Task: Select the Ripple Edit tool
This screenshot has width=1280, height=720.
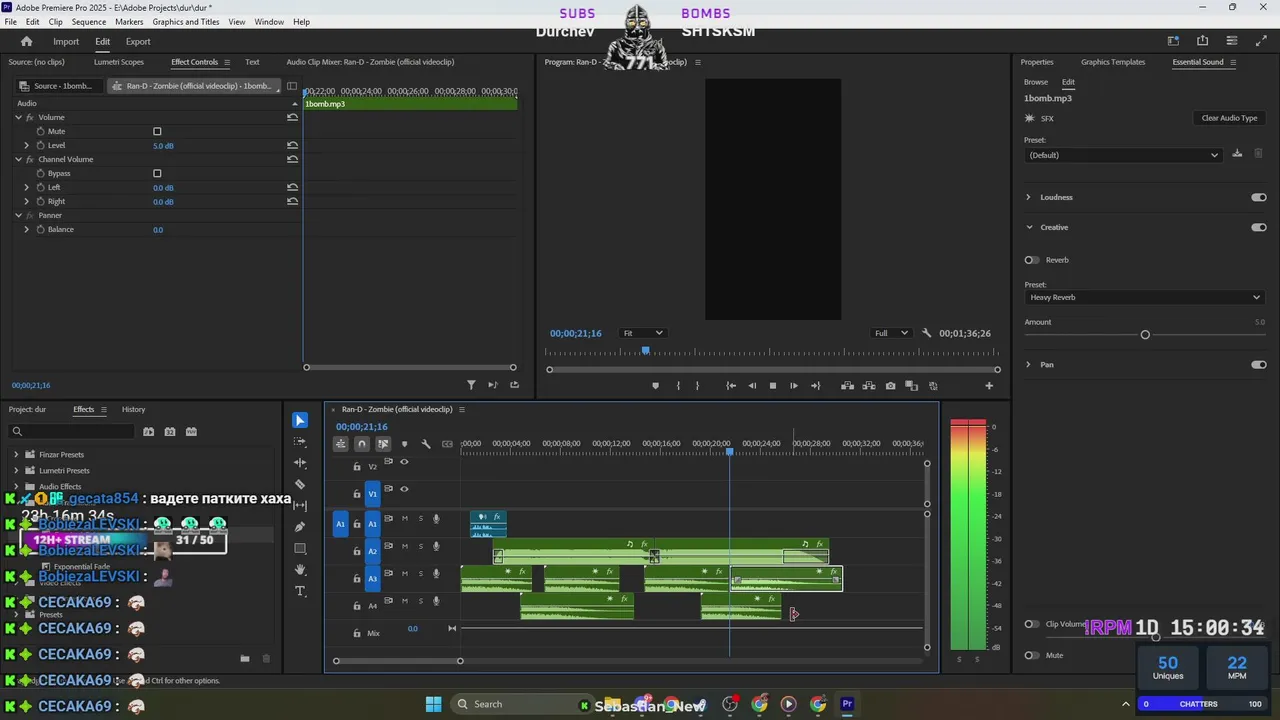Action: [300, 463]
